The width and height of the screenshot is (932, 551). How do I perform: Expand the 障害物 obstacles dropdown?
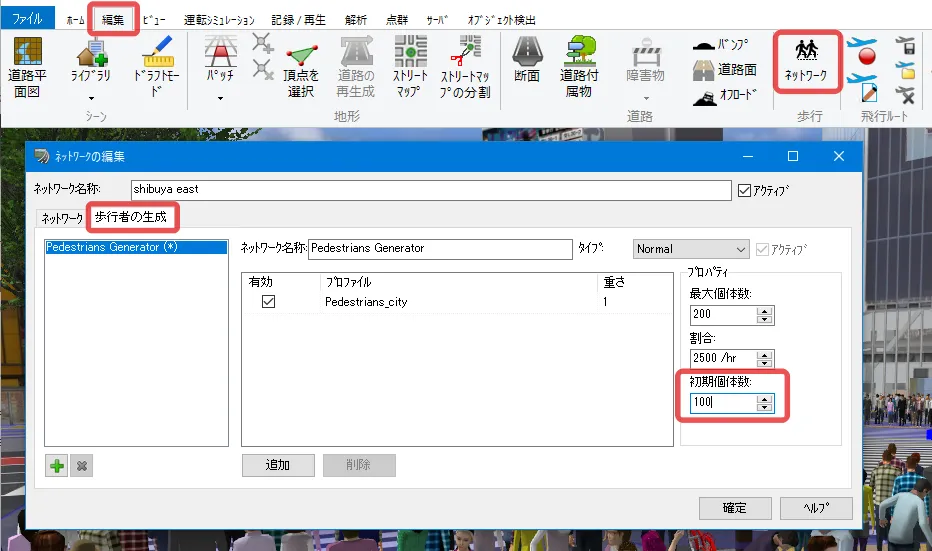point(646,98)
